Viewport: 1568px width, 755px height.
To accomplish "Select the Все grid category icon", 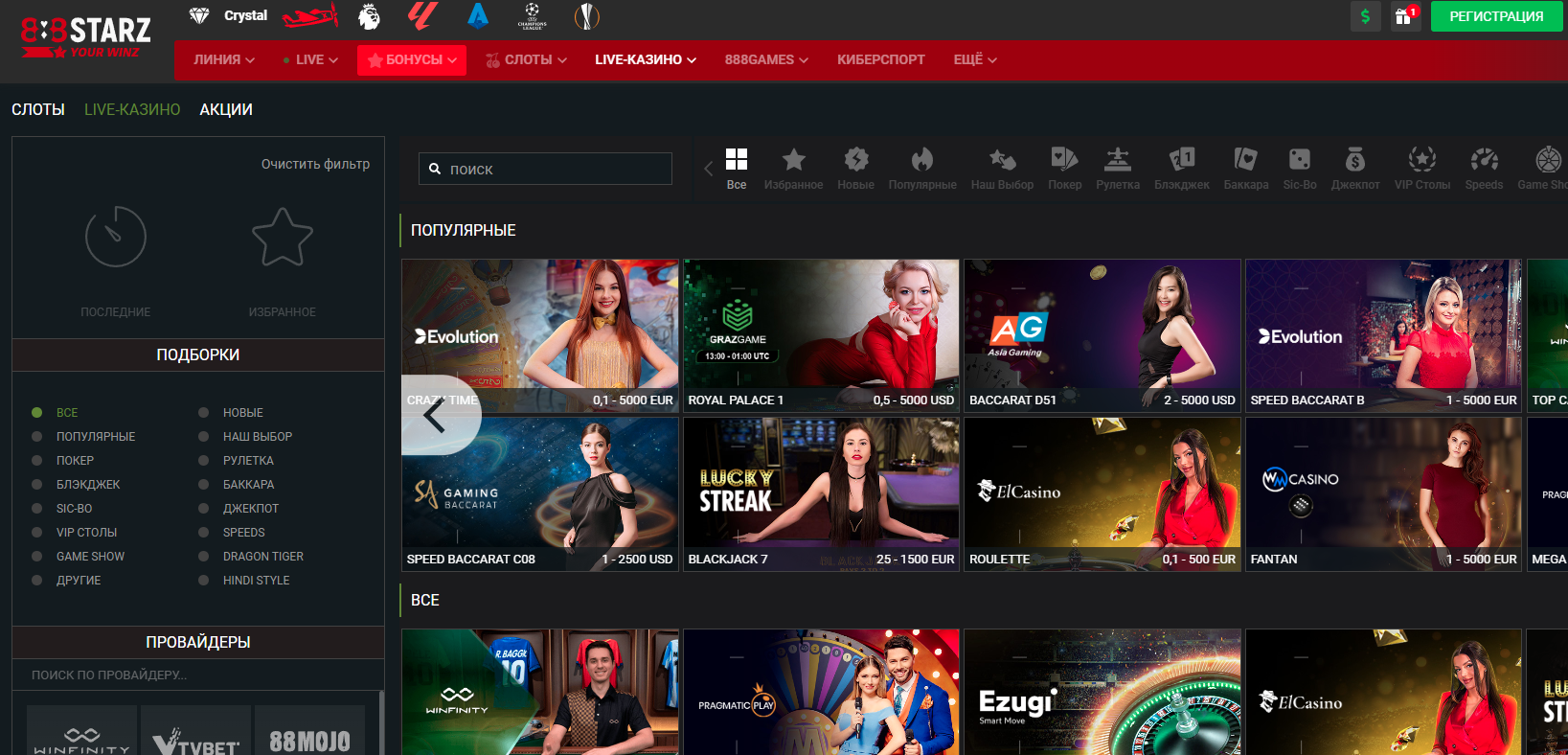I will coord(737,159).
